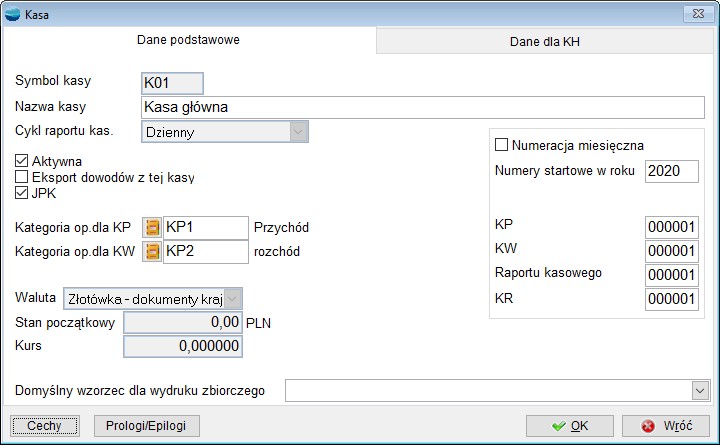
Task: Click the KW start number field
Action: (671, 251)
